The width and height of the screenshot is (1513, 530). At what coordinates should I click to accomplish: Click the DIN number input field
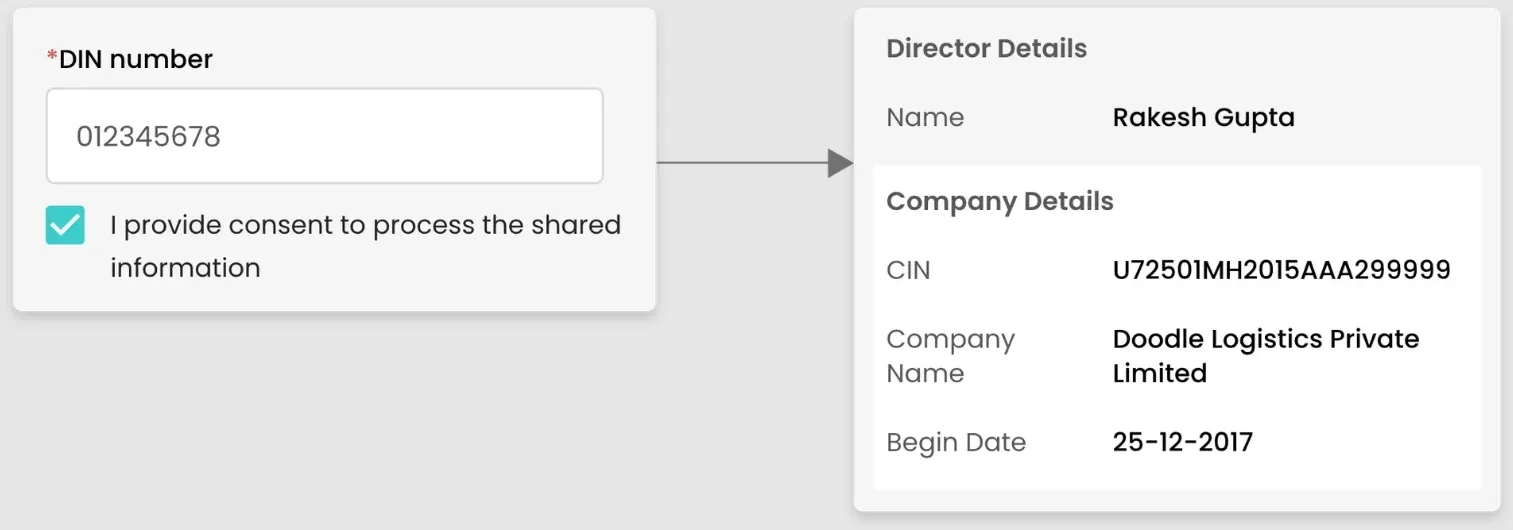(x=324, y=136)
